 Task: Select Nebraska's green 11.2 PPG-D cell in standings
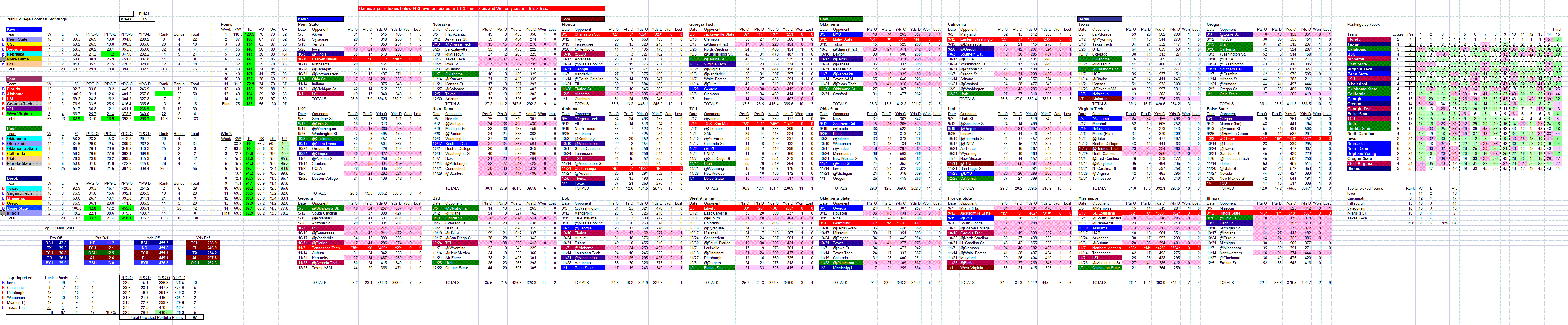pos(110,54)
